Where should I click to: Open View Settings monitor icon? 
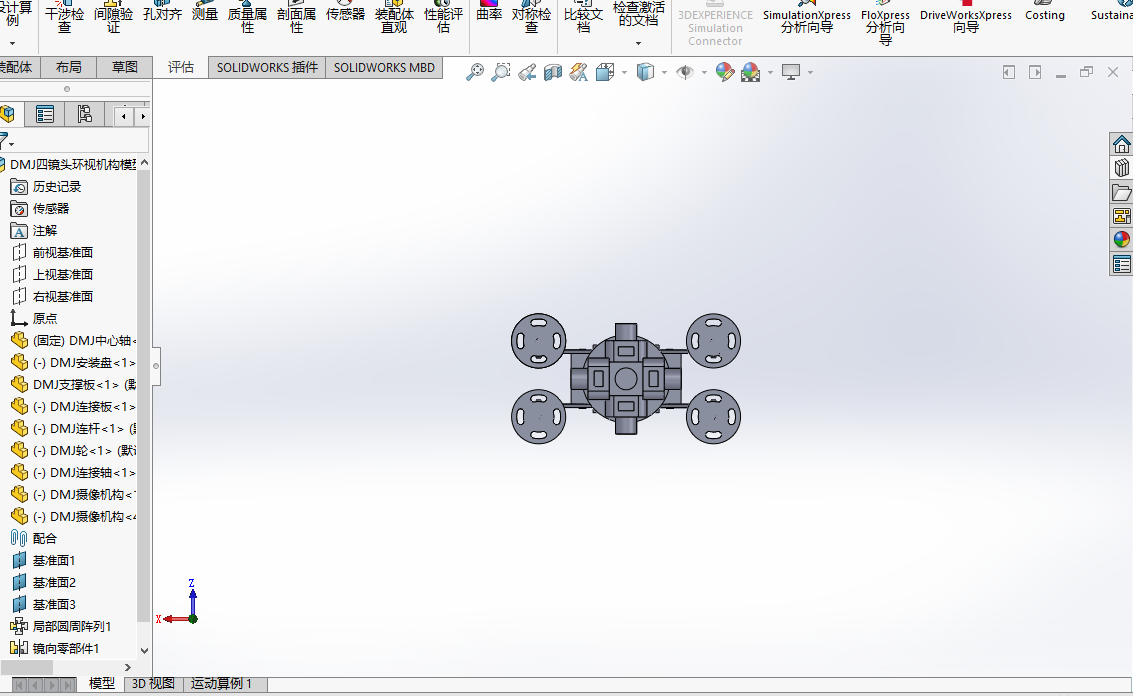pyautogui.click(x=791, y=72)
